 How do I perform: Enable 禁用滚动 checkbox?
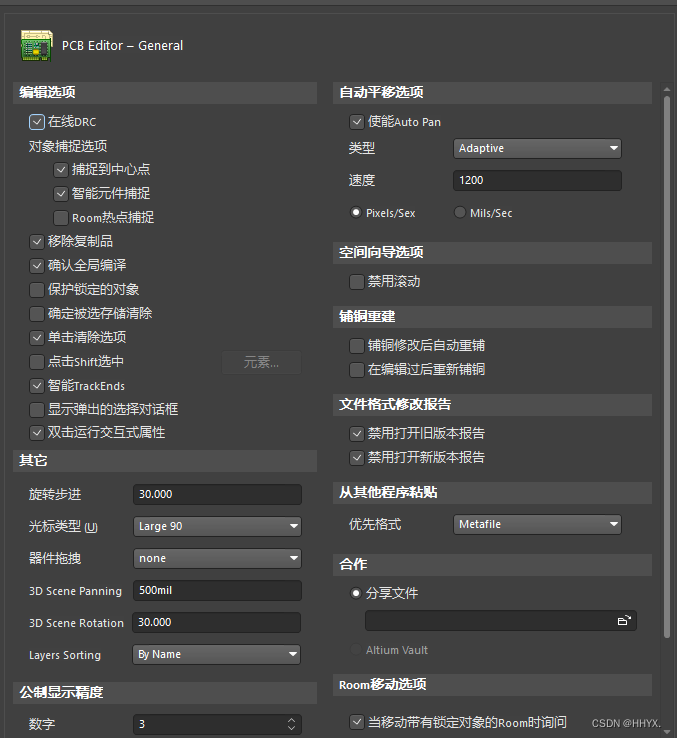pyautogui.click(x=357, y=282)
